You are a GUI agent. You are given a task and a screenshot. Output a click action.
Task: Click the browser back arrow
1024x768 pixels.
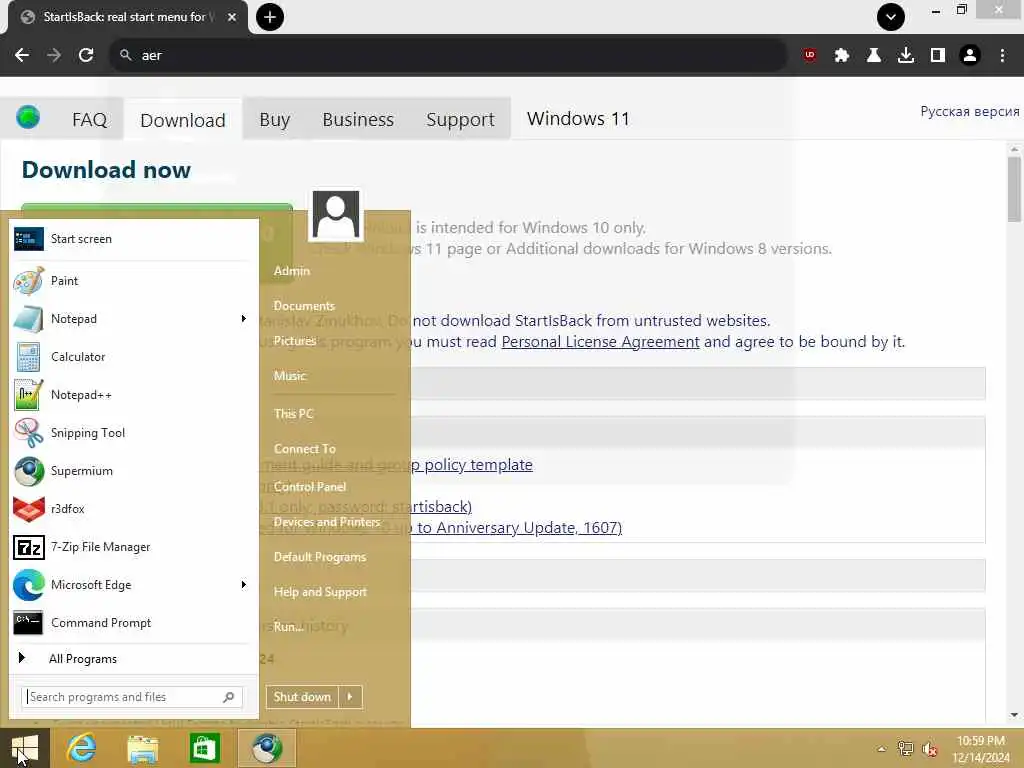coord(22,56)
